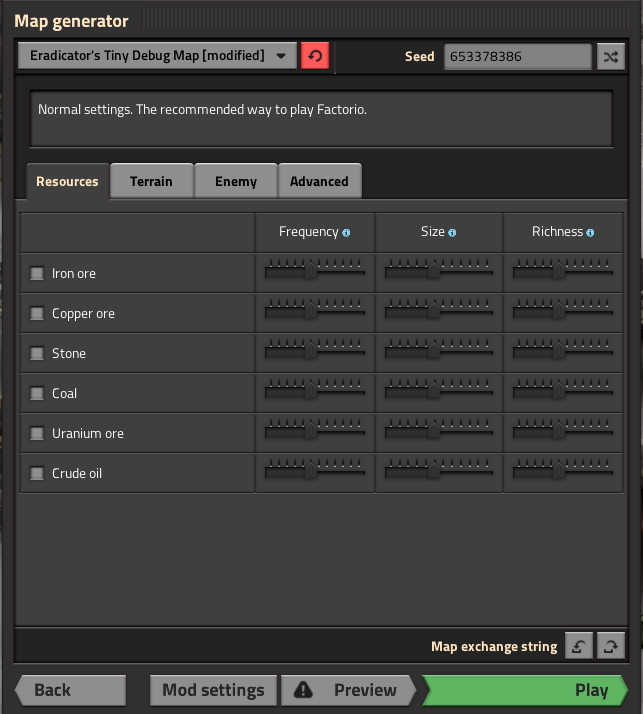Toggle the Crude oil checkbox
Image resolution: width=643 pixels, height=714 pixels.
click(37, 473)
